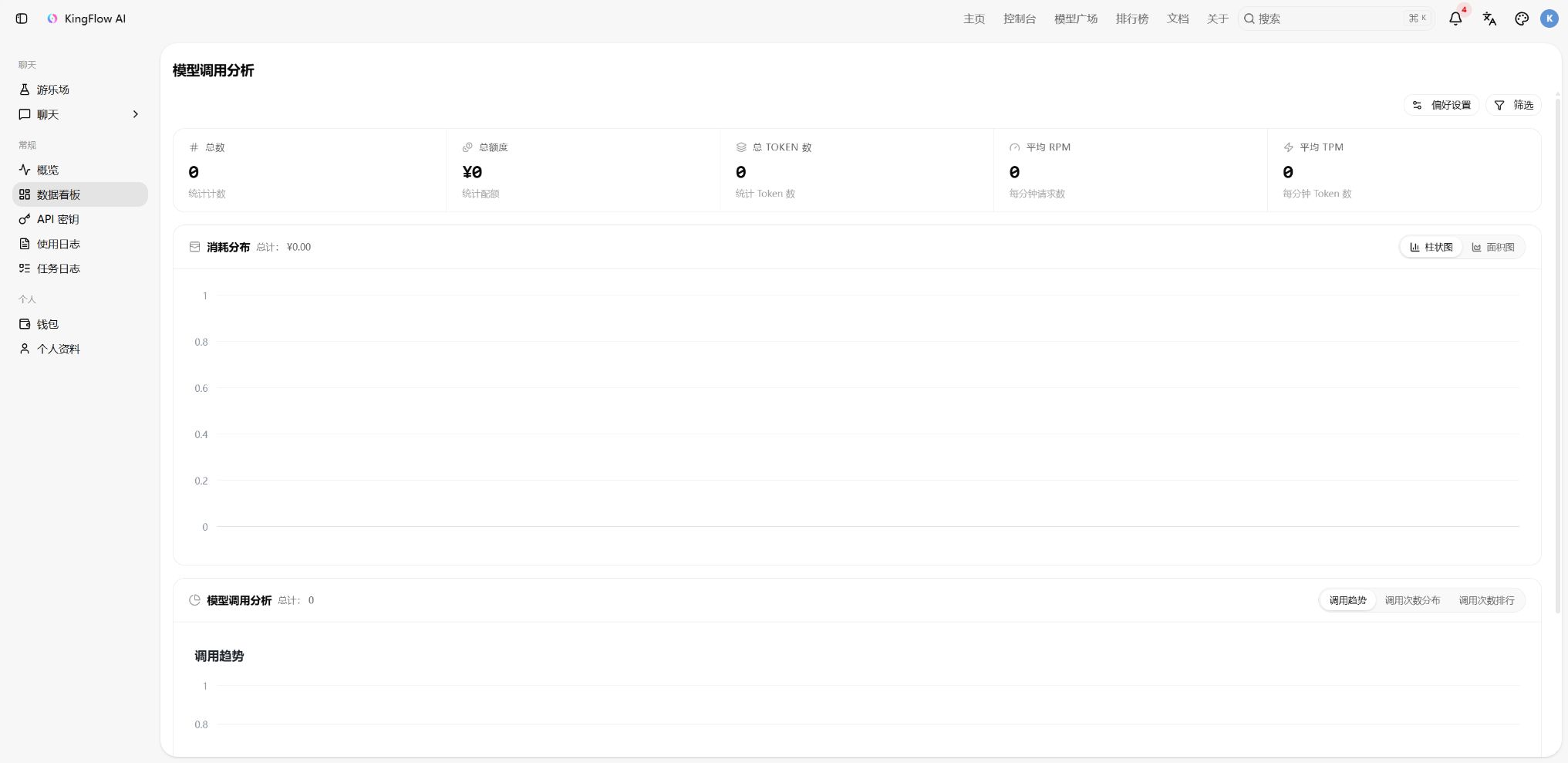
Task: Click the ¥0 总额度 value
Action: coord(472,172)
